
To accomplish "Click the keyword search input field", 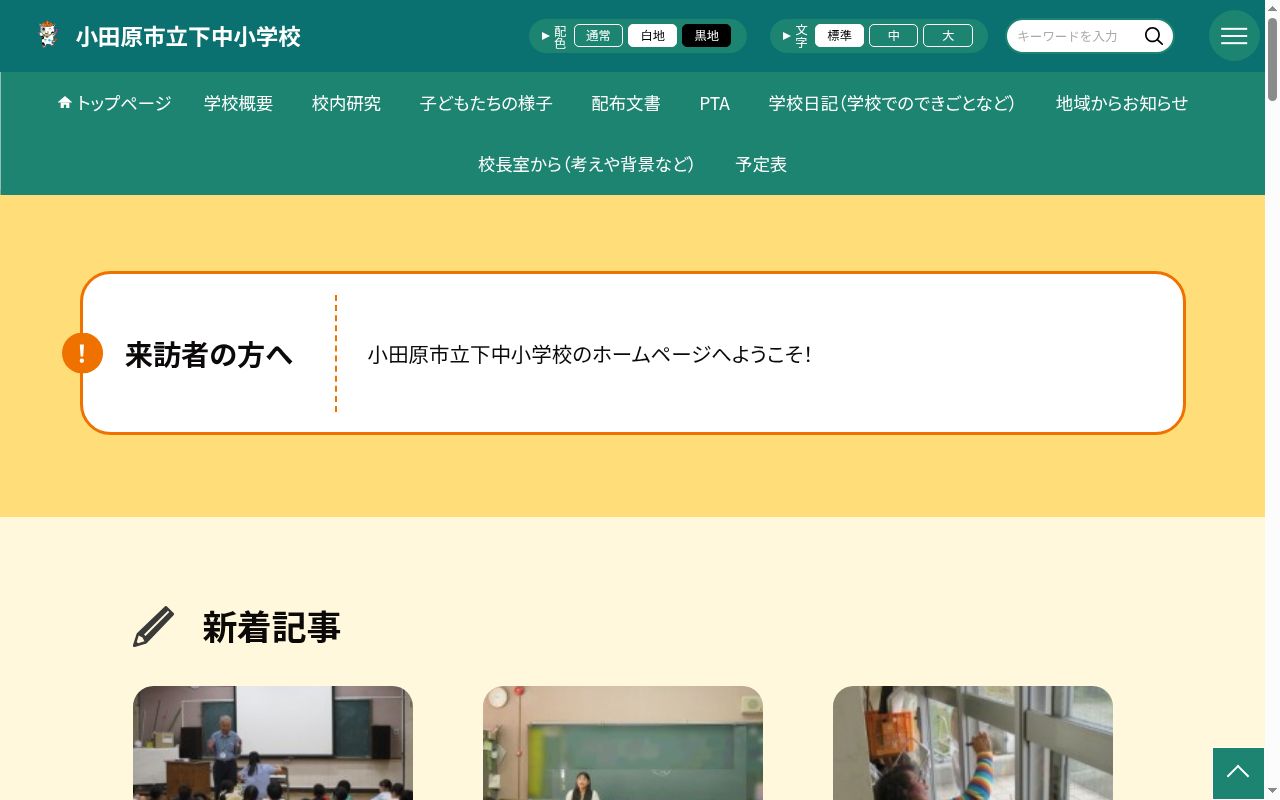I will coord(1074,36).
